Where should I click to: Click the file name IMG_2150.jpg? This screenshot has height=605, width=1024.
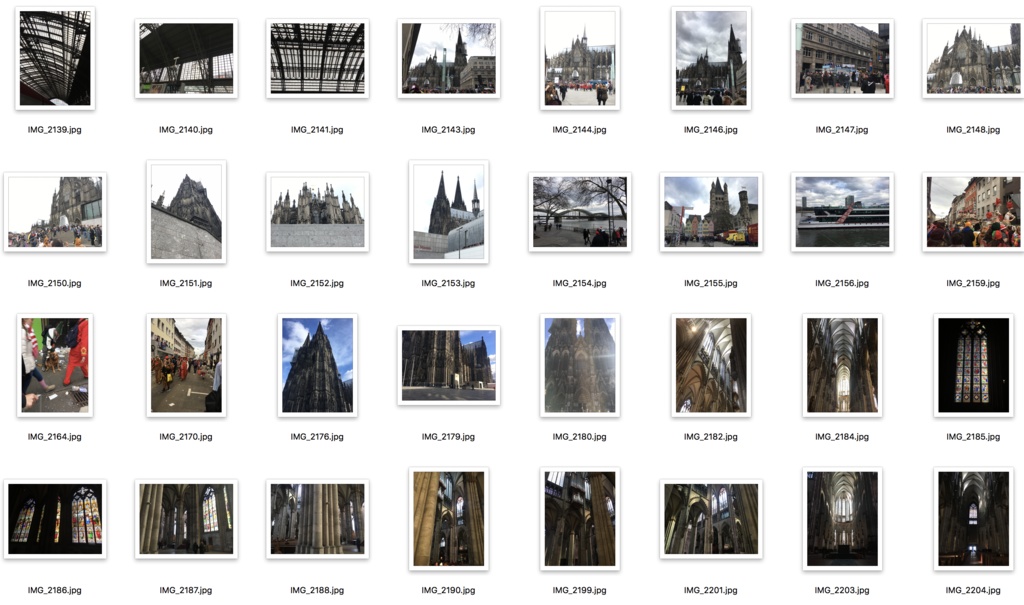pyautogui.click(x=55, y=284)
